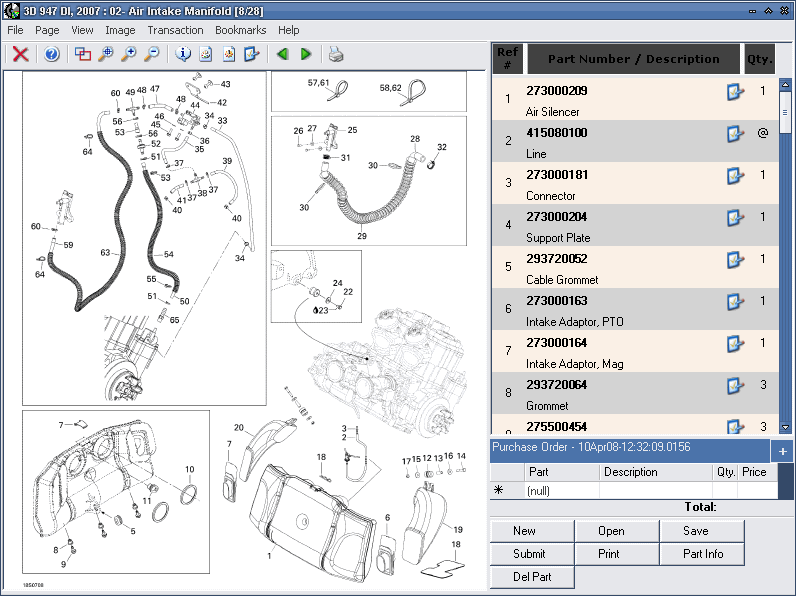Open the Transaction menu
The image size is (796, 596).
(175, 30)
